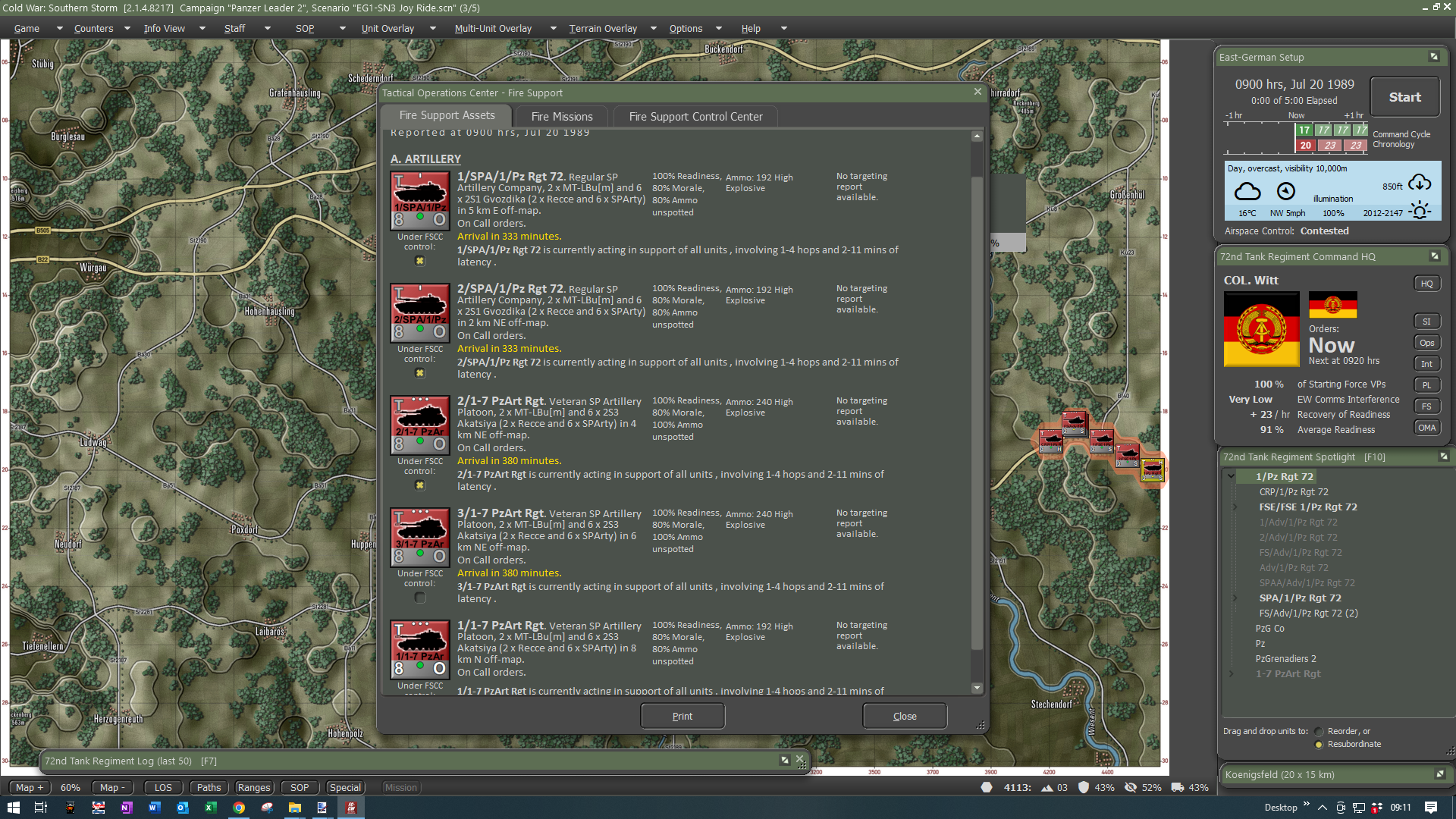Select the 1/1-7 PzArt Rgt unit icon

[419, 649]
